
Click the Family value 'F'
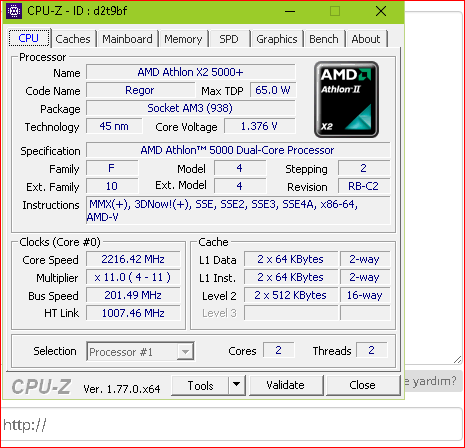tap(112, 168)
